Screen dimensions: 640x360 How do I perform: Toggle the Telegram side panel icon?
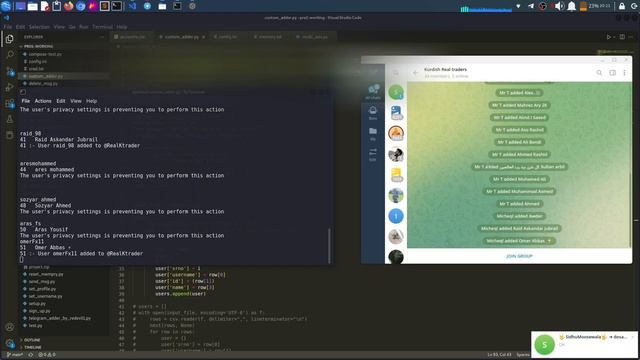point(612,73)
